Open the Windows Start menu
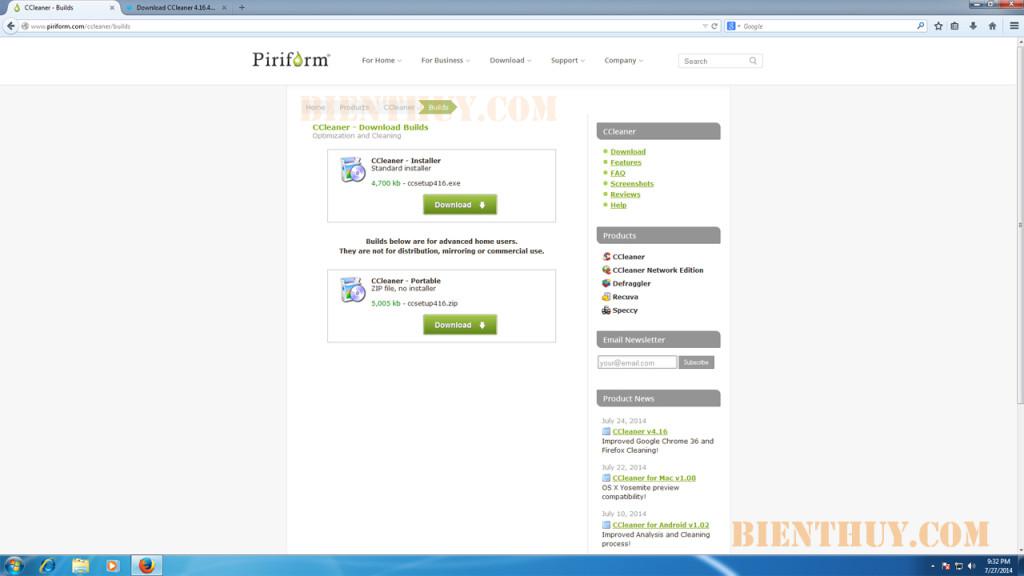 14,565
